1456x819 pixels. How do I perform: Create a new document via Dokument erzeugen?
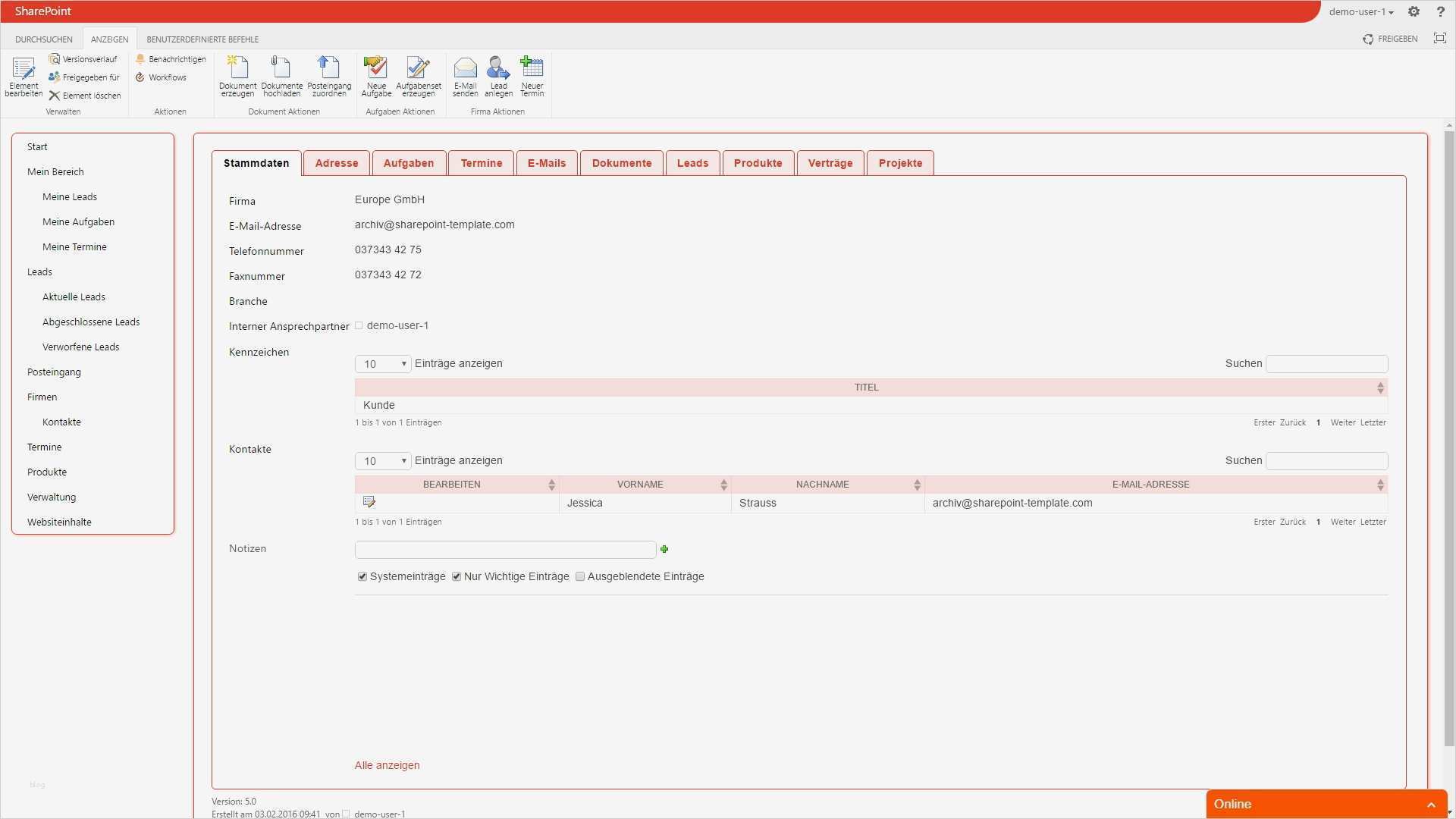[x=237, y=76]
